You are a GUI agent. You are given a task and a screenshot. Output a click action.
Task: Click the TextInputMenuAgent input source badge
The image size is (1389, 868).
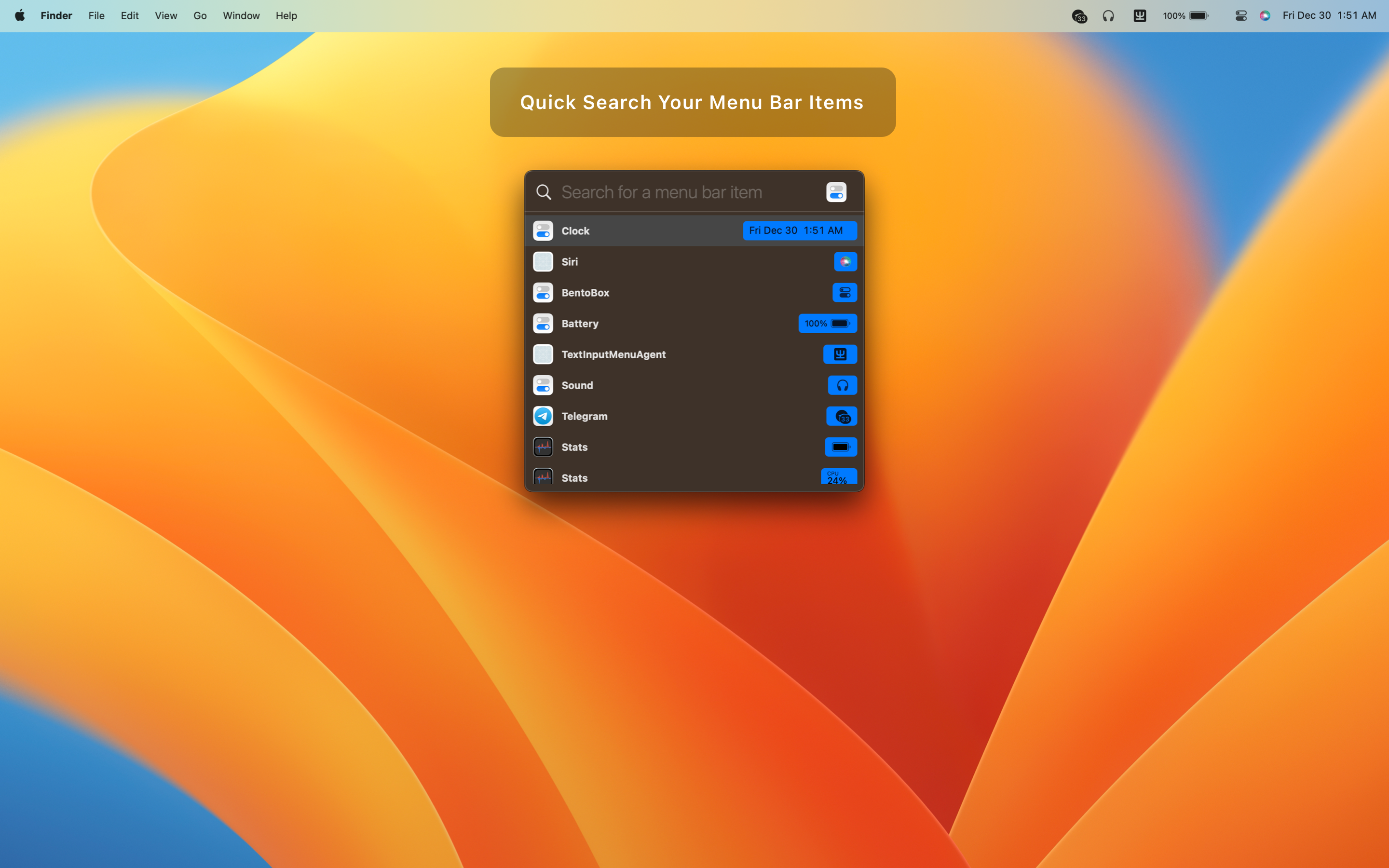840,355
